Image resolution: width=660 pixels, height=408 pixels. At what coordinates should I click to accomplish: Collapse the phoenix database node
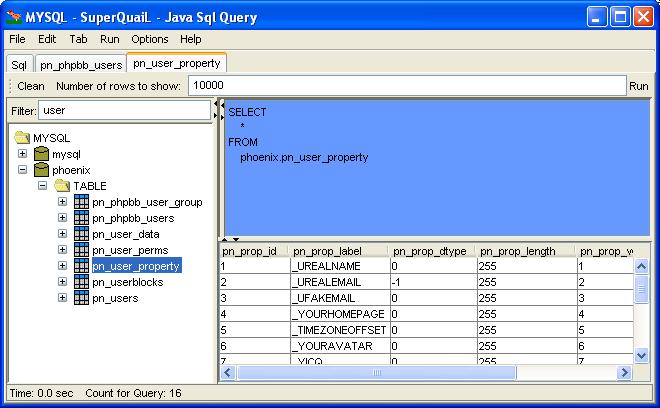pyautogui.click(x=23, y=170)
